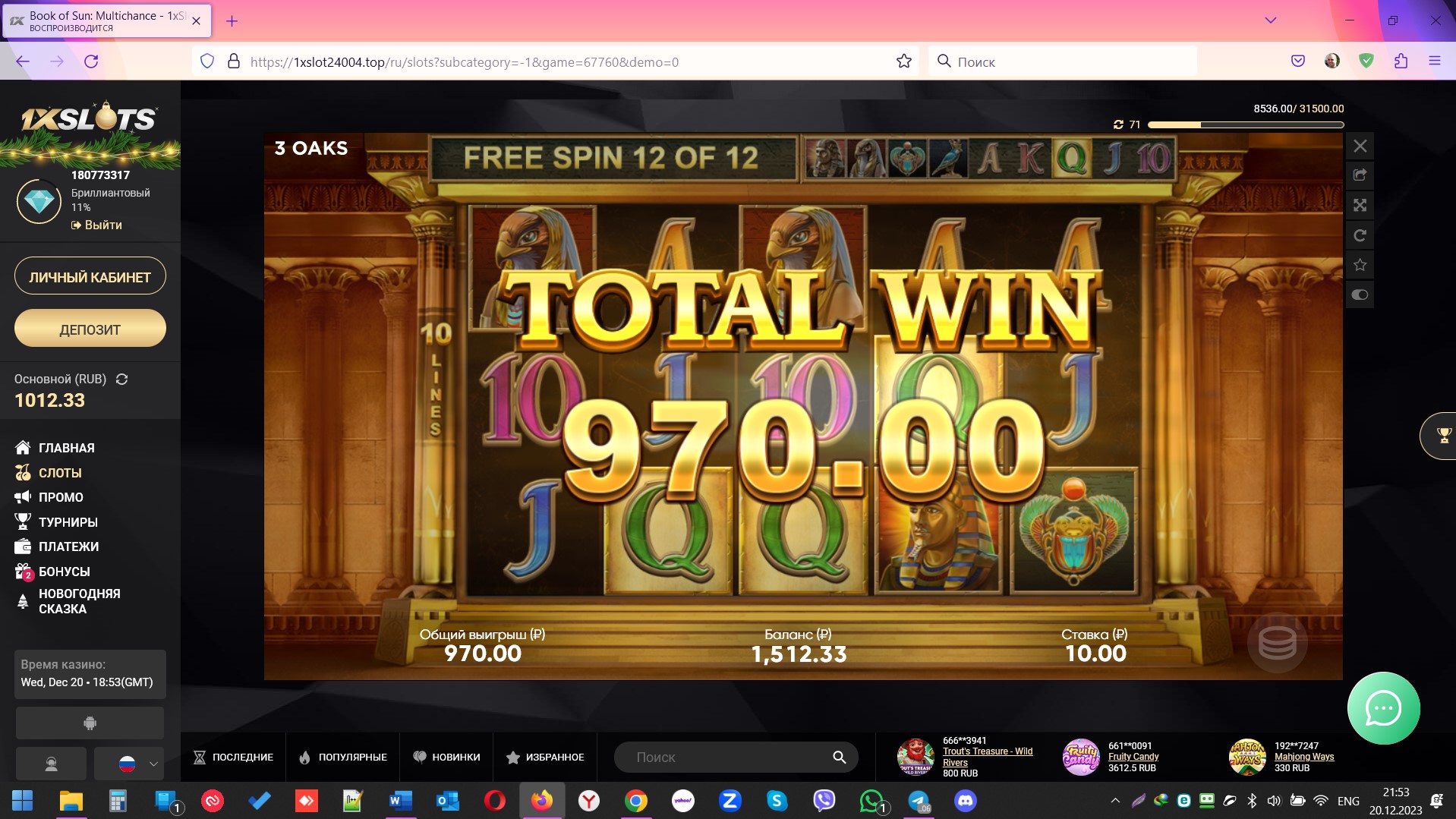Click the Fruity Candy game thumbnail
1456x819 pixels.
click(1081, 757)
